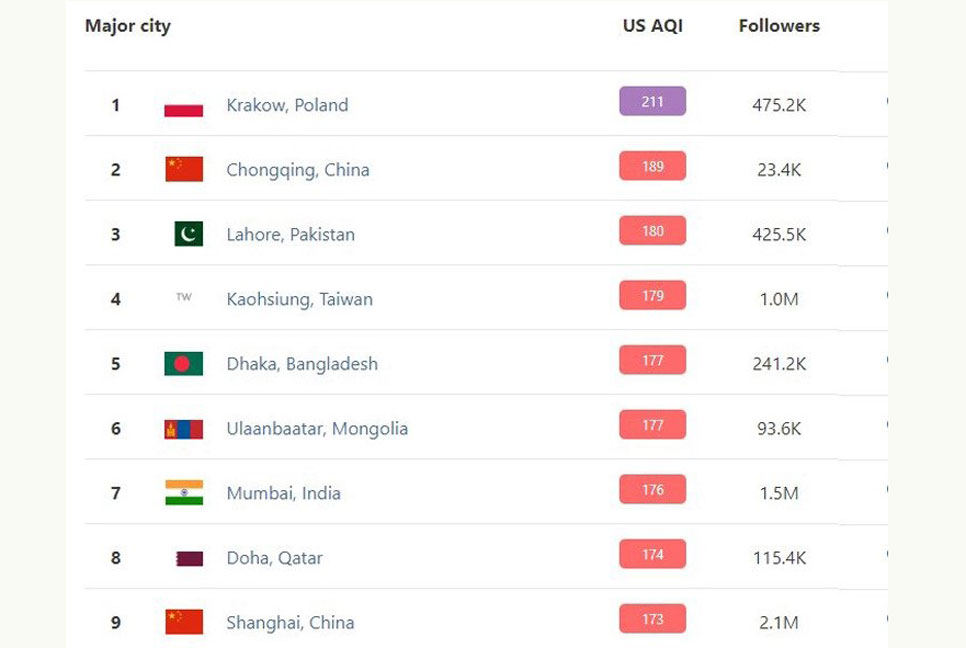966x648 pixels.
Task: Click the Poland flag icon
Action: tap(184, 105)
